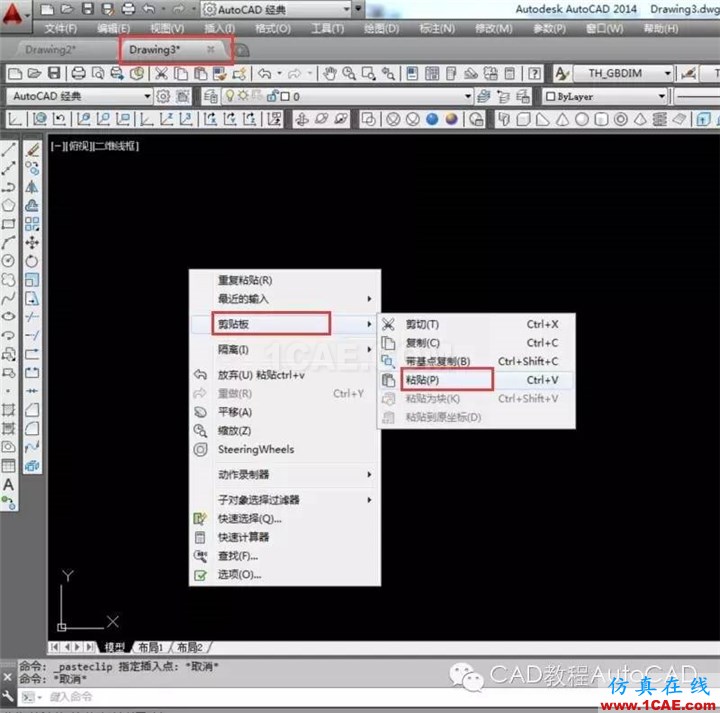Viewport: 720px width, 713px height.
Task: Open the 编辑(E) menu
Action: [x=113, y=28]
